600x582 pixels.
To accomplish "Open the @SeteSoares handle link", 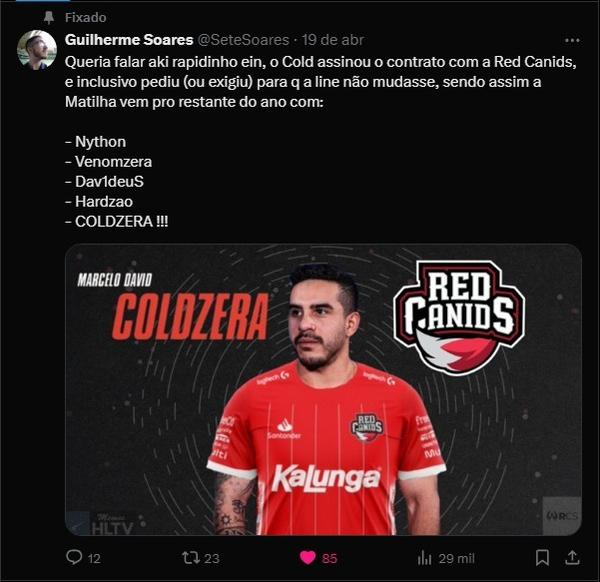I will click(x=243, y=40).
